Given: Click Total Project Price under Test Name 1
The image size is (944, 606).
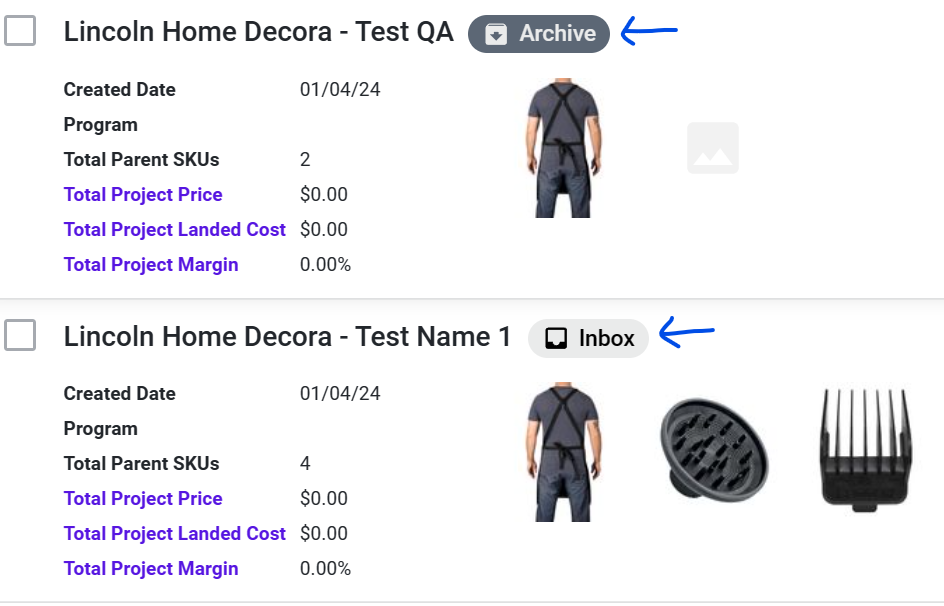Looking at the screenshot, I should click(143, 499).
